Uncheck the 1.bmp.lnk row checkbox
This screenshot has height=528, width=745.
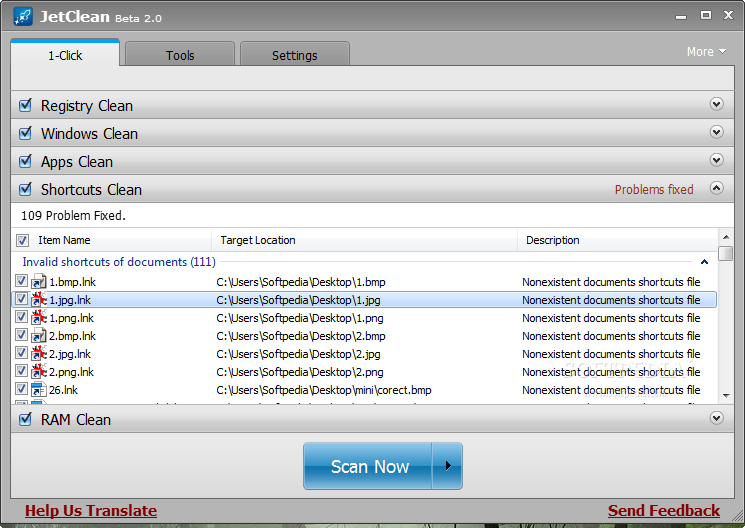pos(21,281)
